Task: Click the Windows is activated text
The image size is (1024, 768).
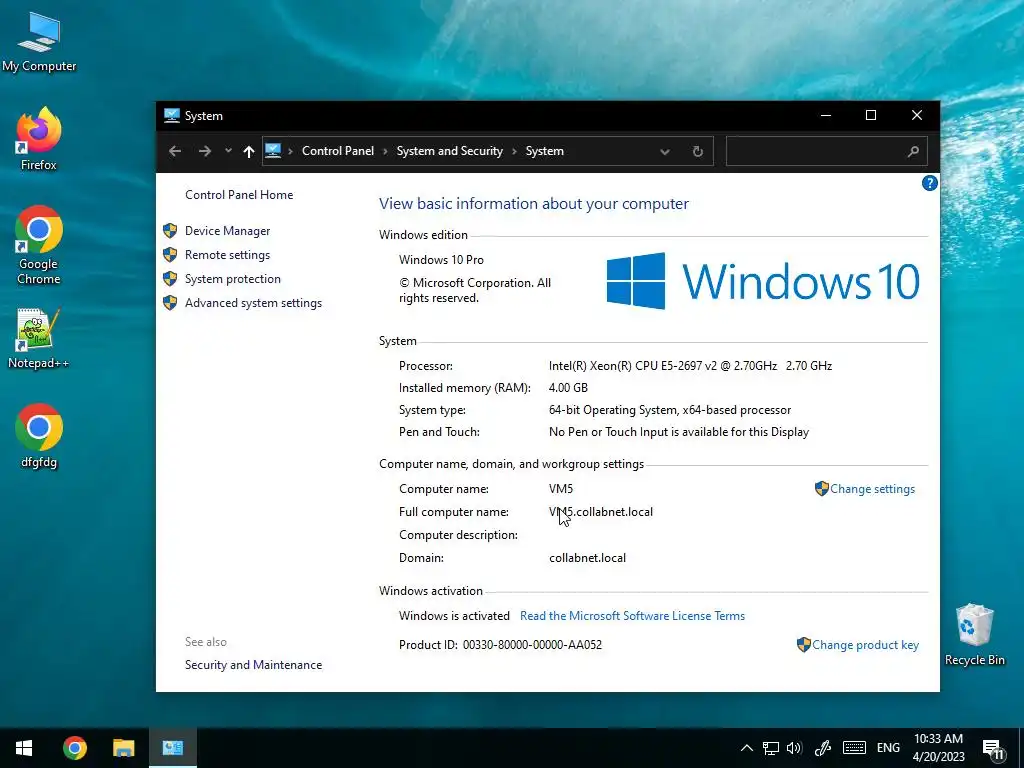Action: tap(454, 616)
